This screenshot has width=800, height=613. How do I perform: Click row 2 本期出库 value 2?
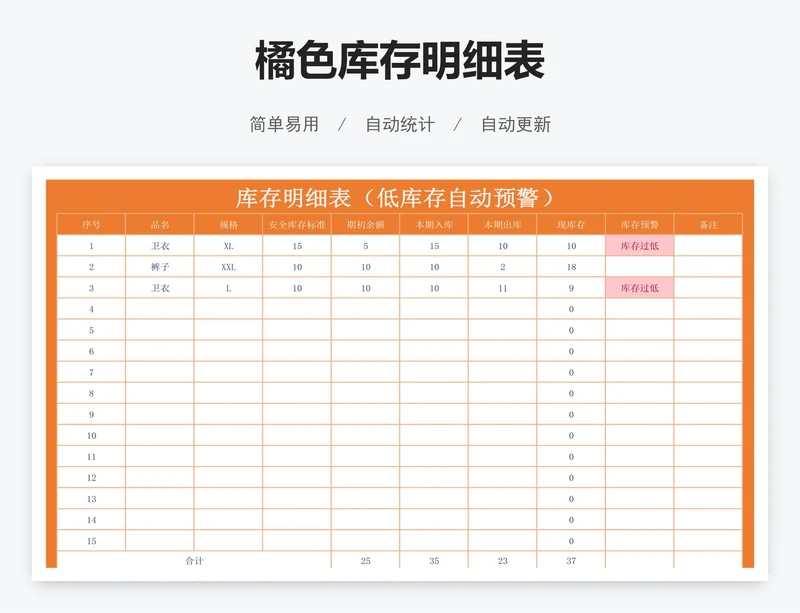[x=503, y=267]
